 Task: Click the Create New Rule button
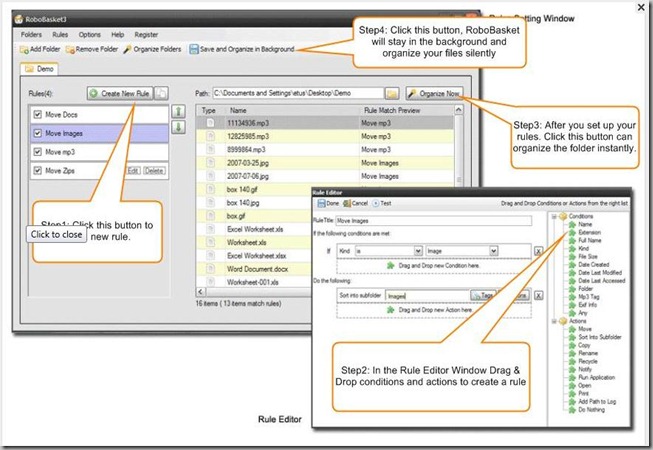point(120,93)
